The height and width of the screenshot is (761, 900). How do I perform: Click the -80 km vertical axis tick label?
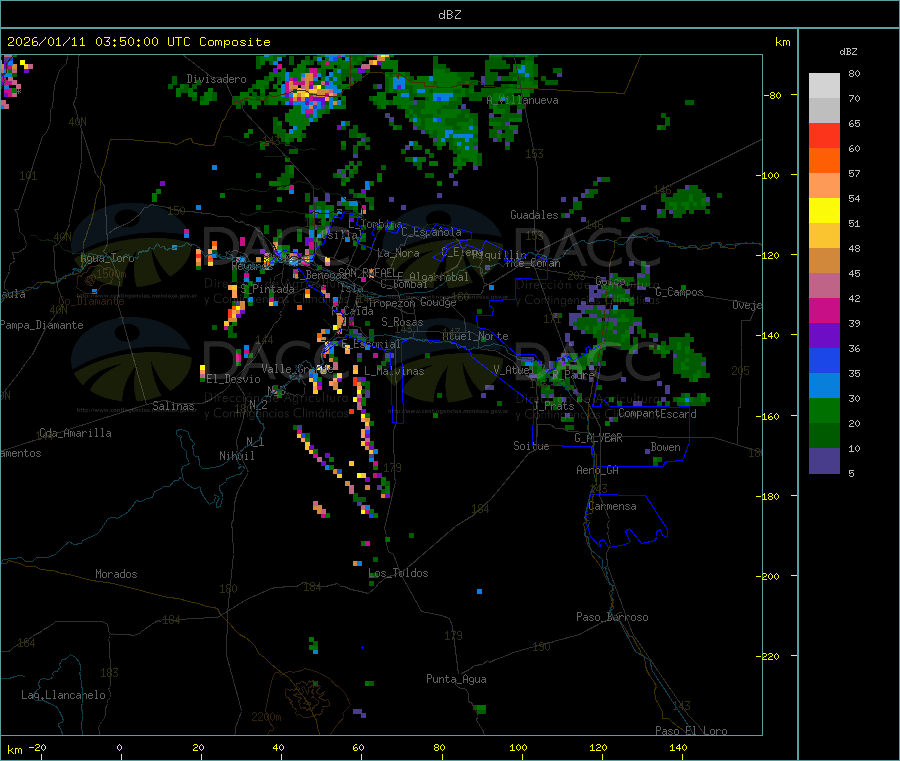coord(771,95)
